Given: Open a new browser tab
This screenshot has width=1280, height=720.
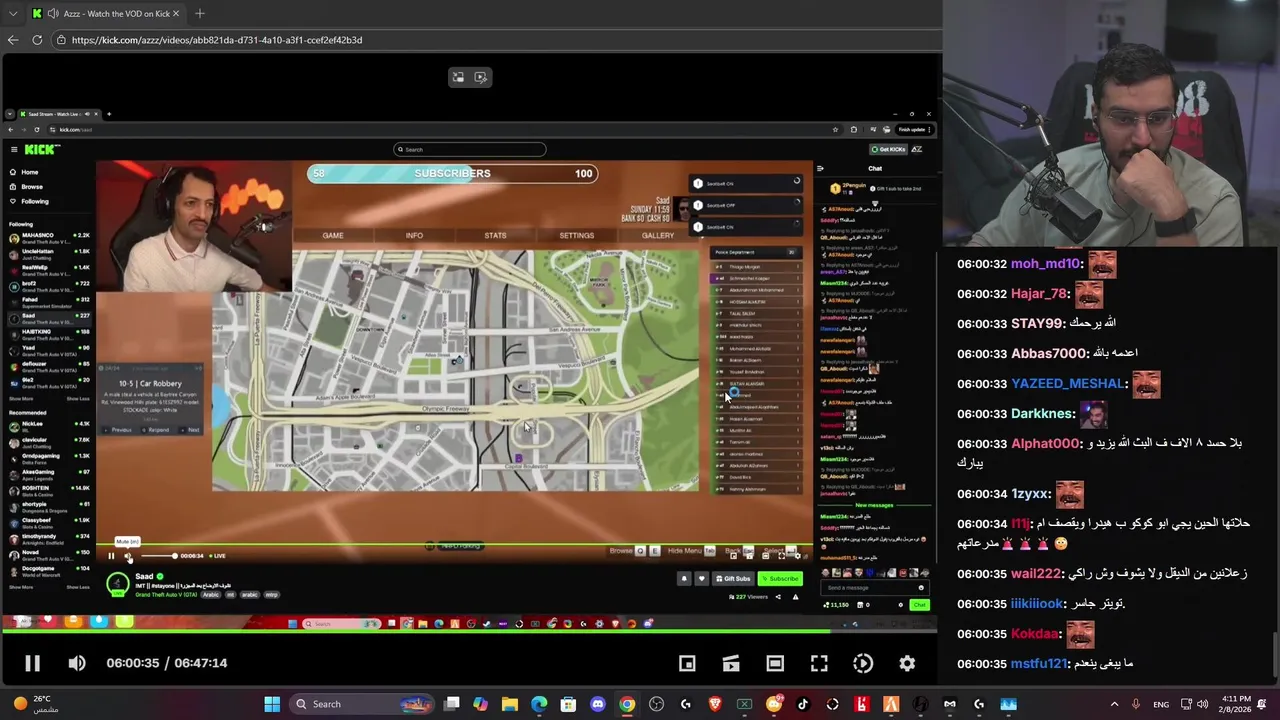Looking at the screenshot, I should 200,14.
